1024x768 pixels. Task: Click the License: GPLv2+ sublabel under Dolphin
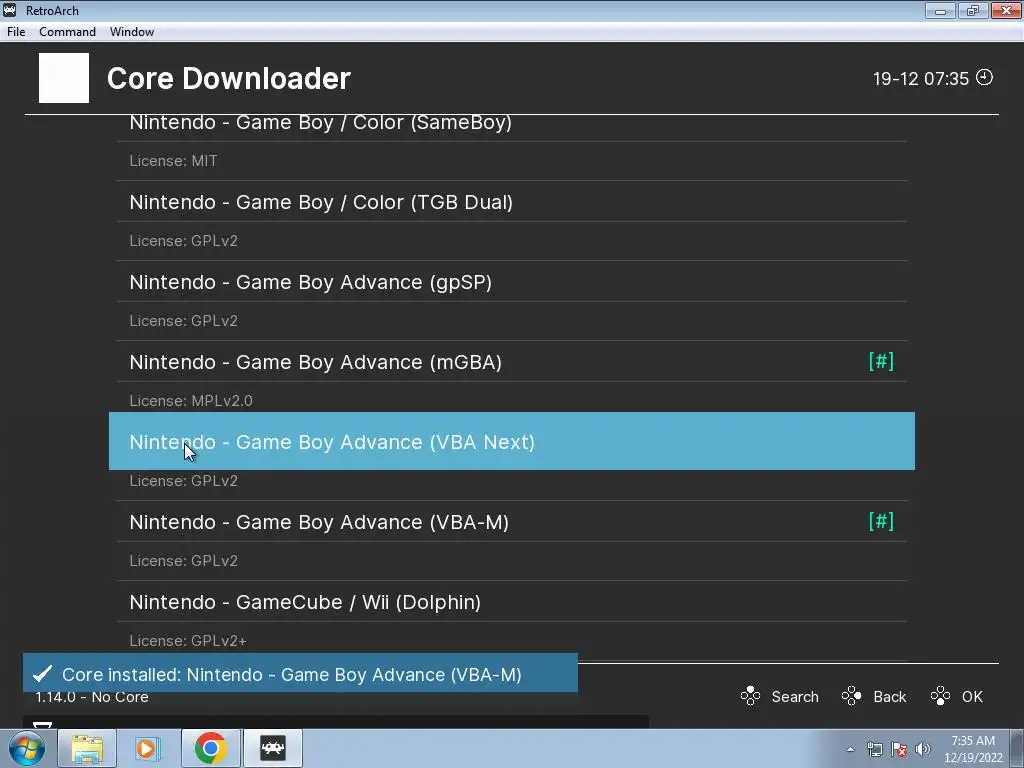(x=188, y=641)
